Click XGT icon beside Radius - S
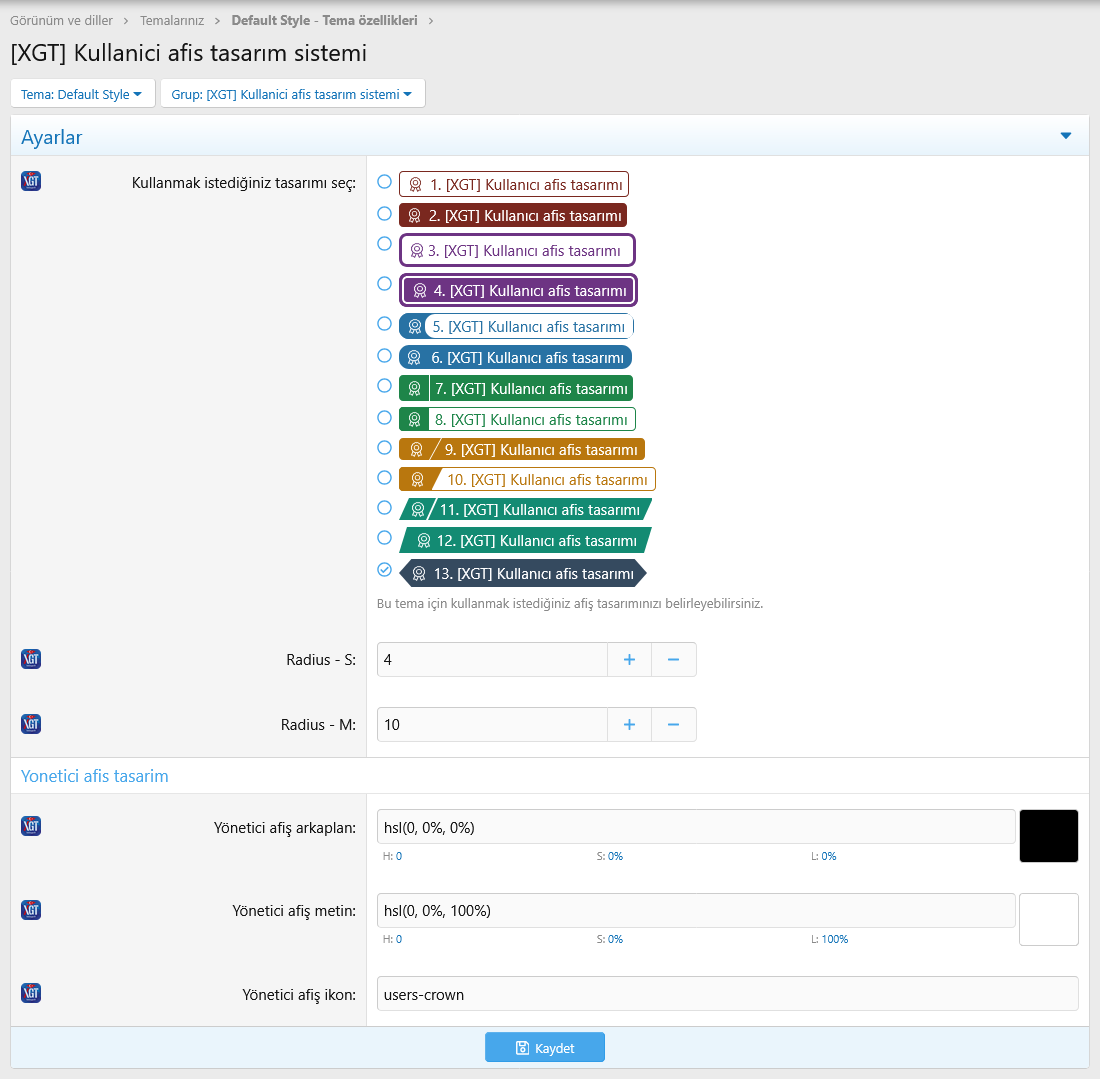This screenshot has height=1079, width=1100. [x=31, y=659]
